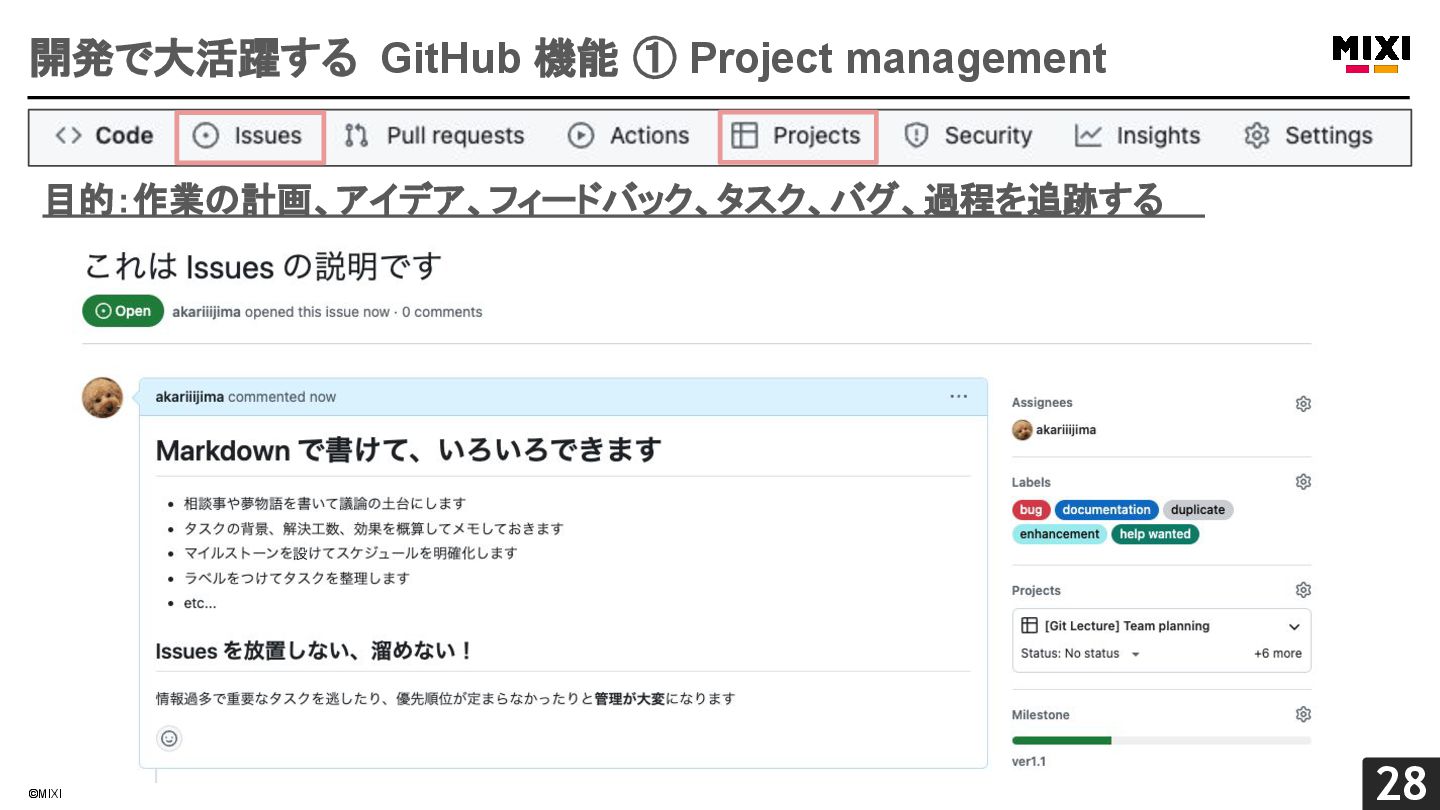Click the Projects table icon in tab bar
The height and width of the screenshot is (810, 1440).
coord(744,136)
